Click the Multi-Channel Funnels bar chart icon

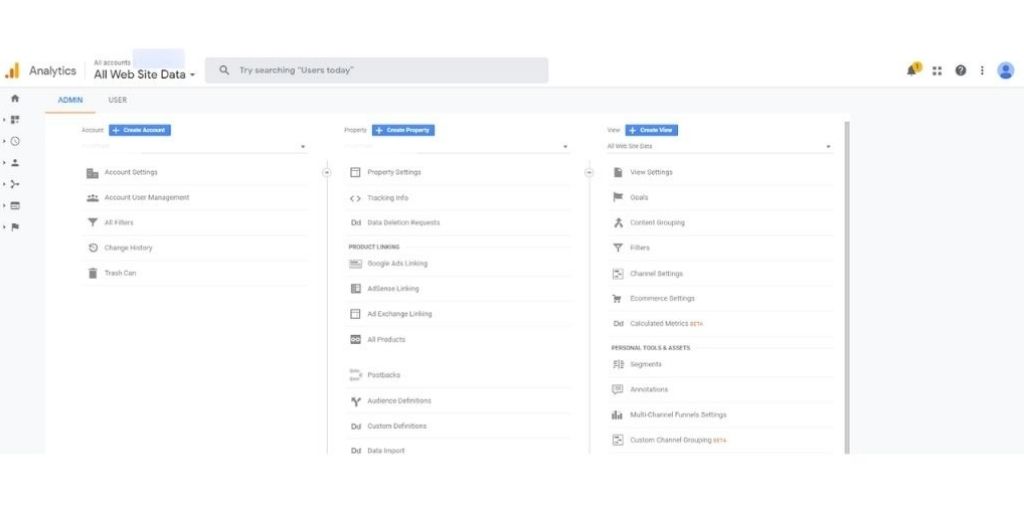[x=618, y=415]
